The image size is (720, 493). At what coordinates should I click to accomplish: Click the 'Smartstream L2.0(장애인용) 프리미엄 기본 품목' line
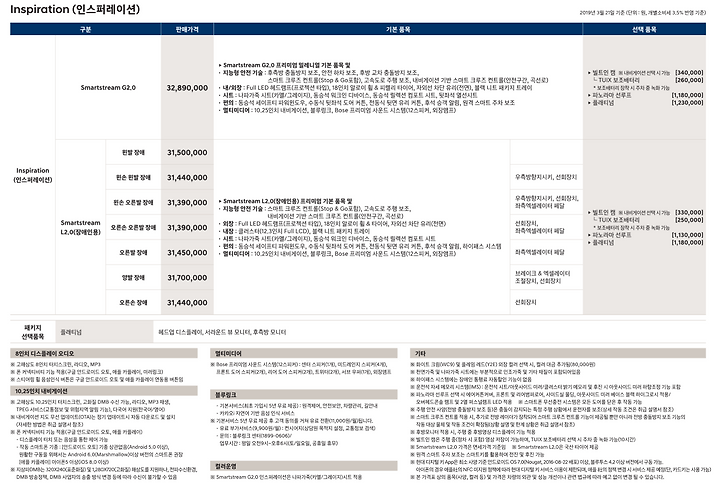click(x=285, y=201)
